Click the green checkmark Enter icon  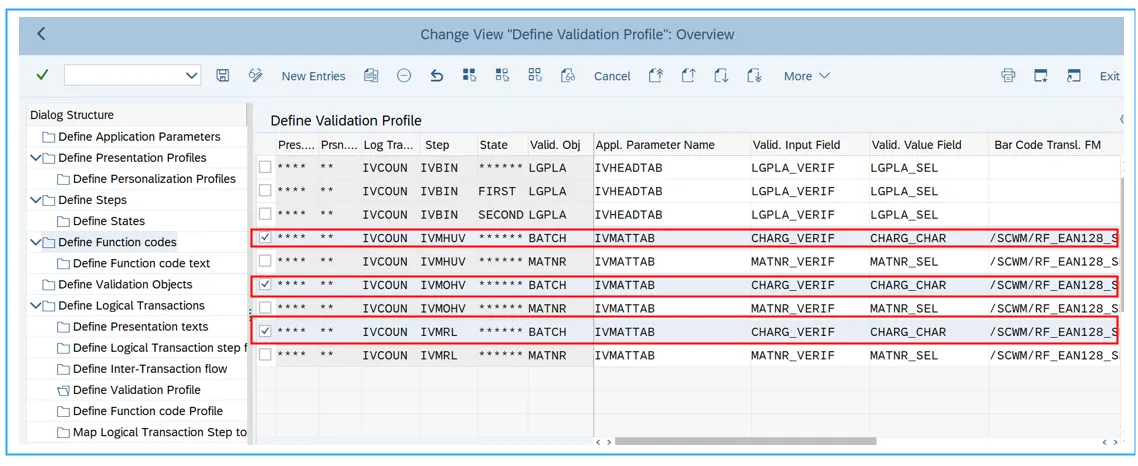pyautogui.click(x=42, y=75)
